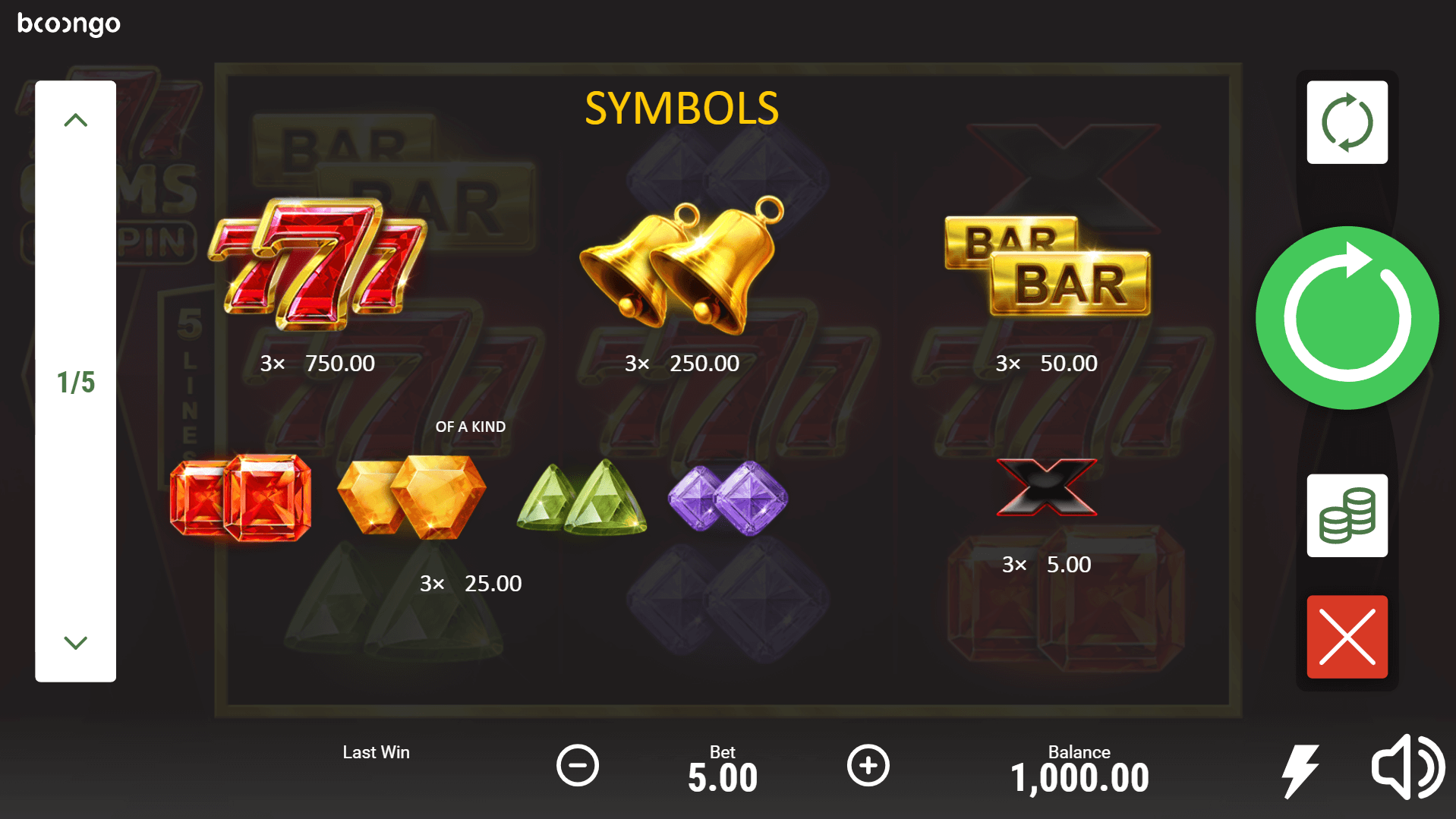Click the green spin button
1456x819 pixels.
tap(1347, 318)
